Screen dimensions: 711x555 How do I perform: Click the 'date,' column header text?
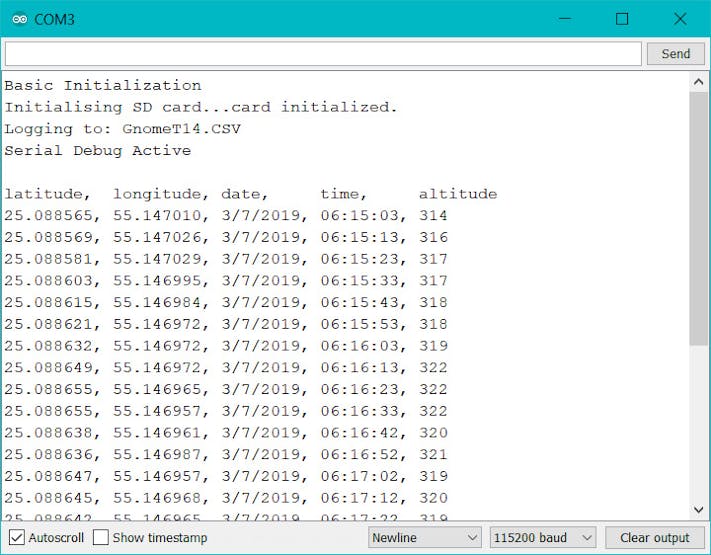[x=244, y=194]
